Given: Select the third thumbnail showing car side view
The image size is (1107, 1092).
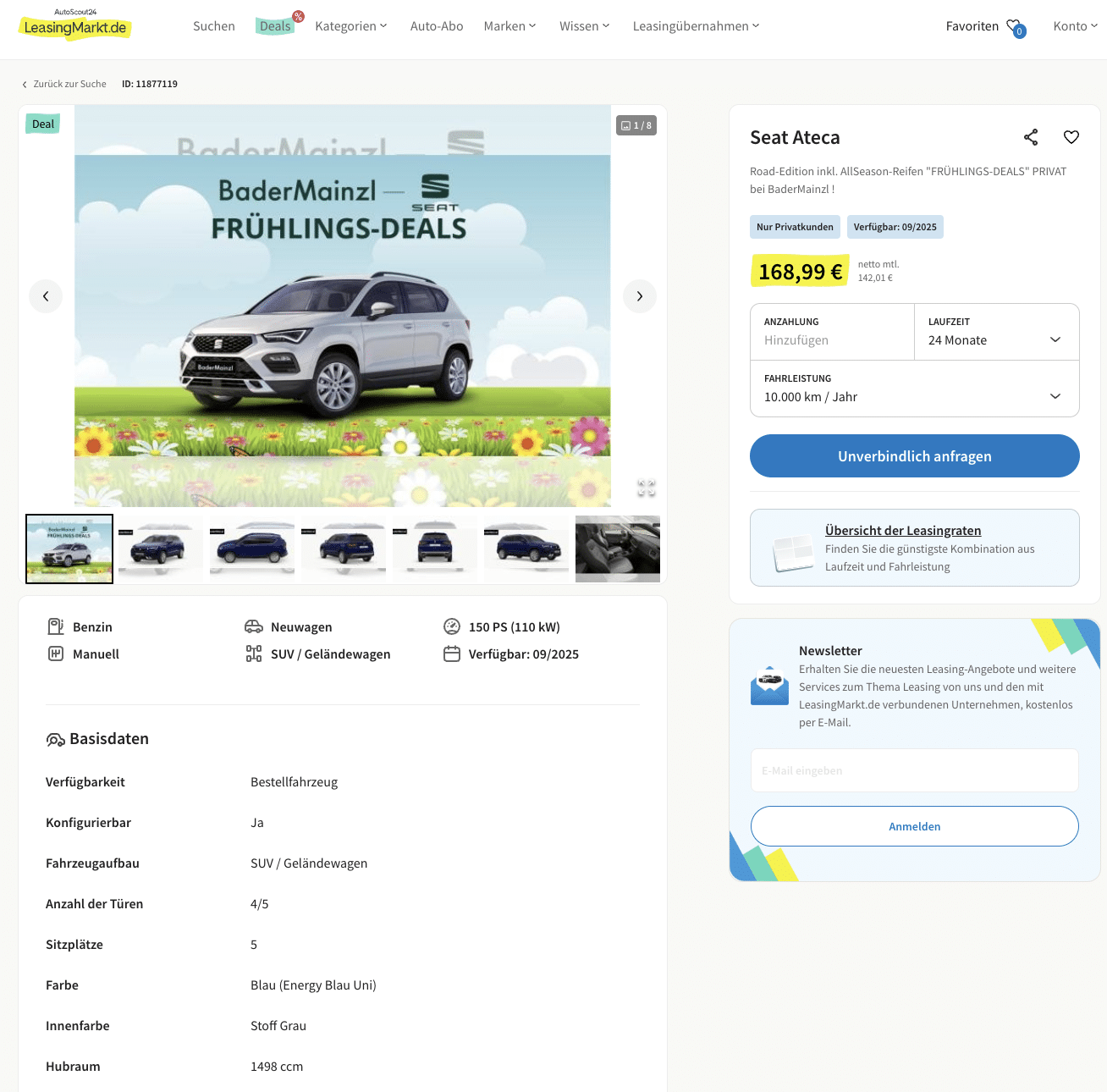Looking at the screenshot, I should (x=252, y=549).
